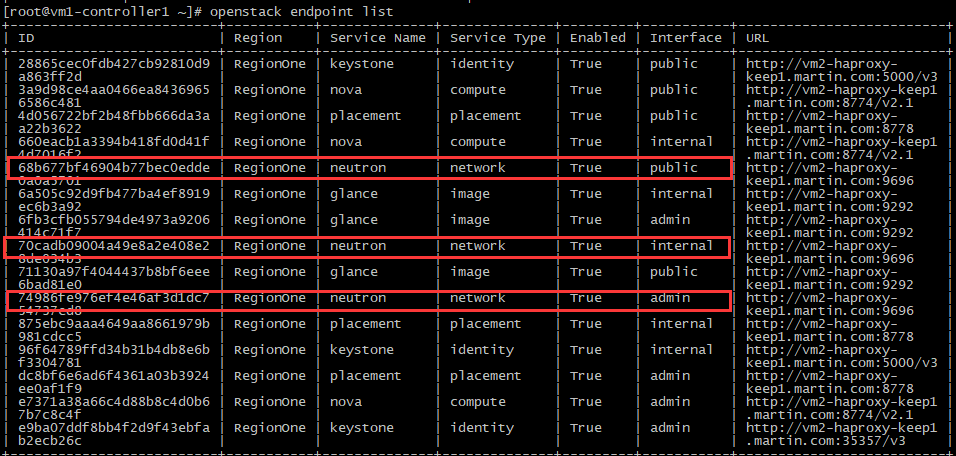This screenshot has width=956, height=456.
Task: Click the highlighted neutron internal endpoint row
Action: (x=368, y=246)
